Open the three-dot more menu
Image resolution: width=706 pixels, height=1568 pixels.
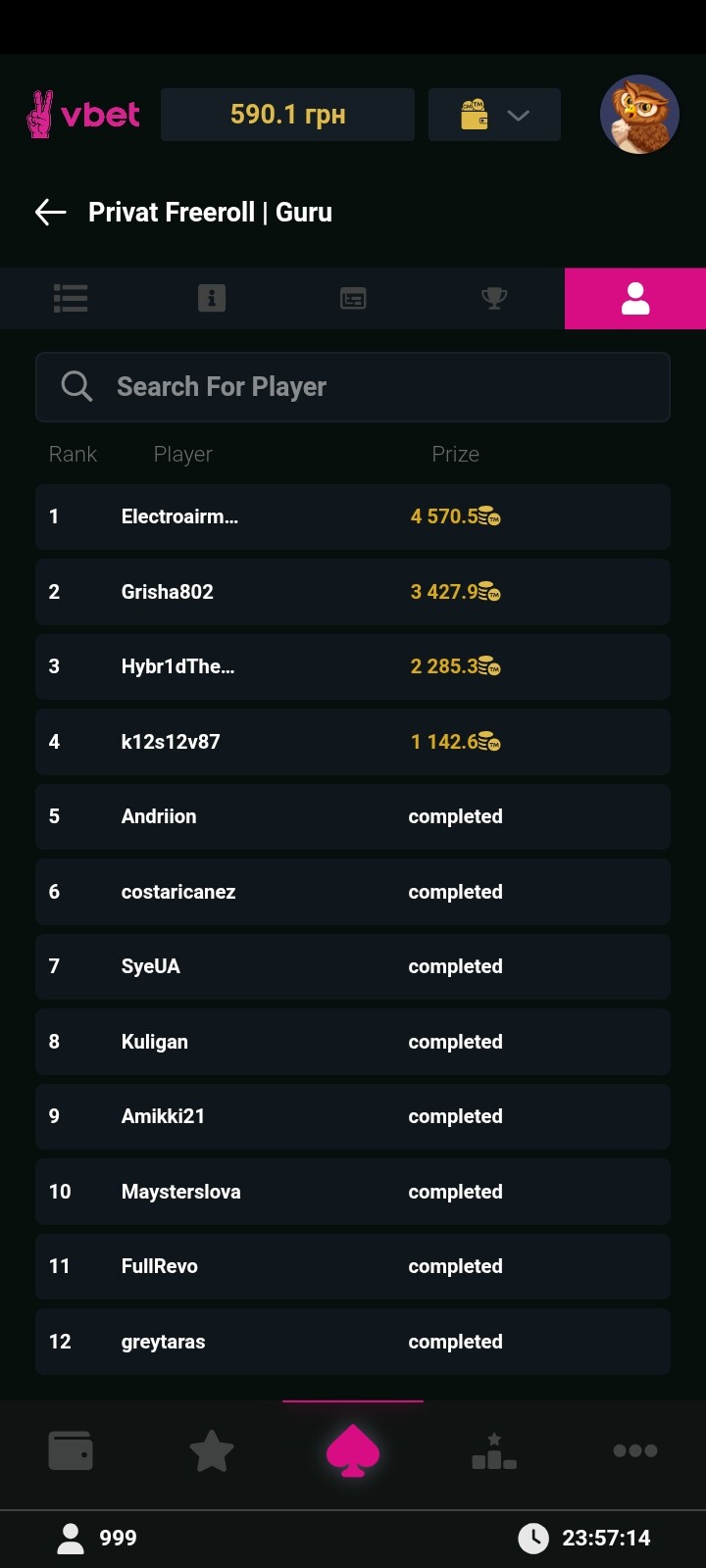click(635, 1450)
